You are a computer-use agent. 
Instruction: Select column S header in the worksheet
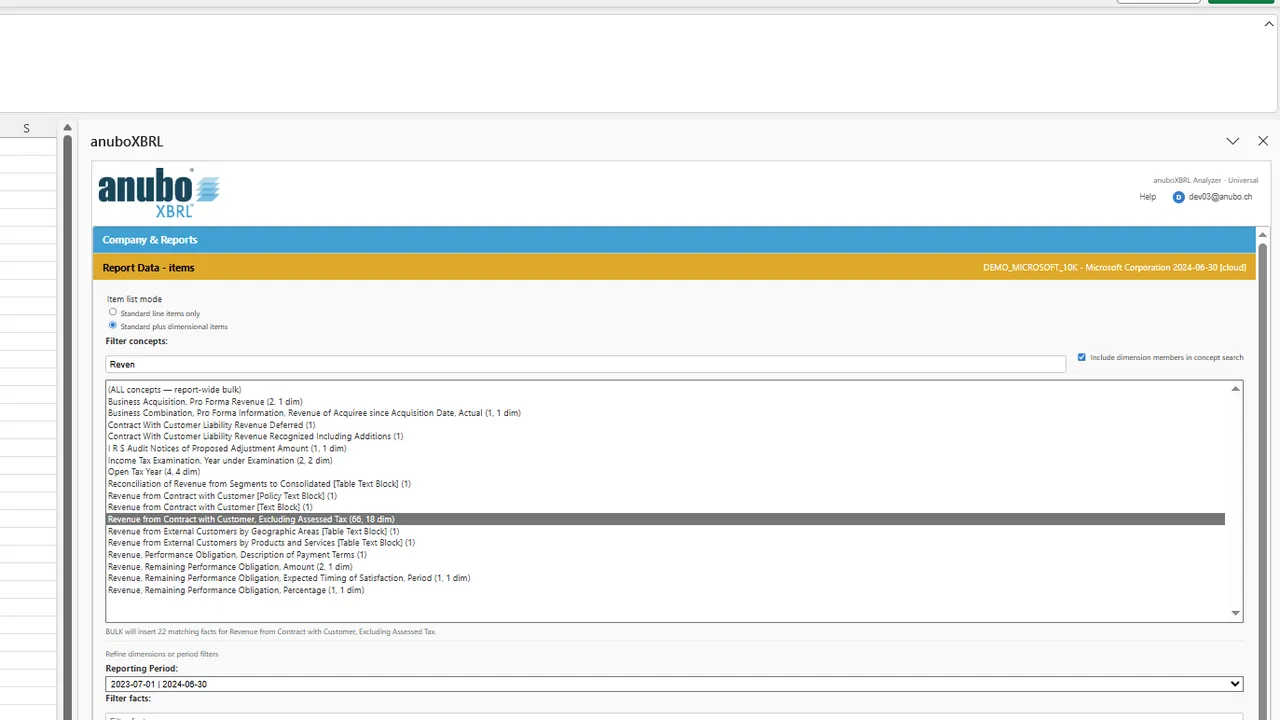[x=27, y=128]
